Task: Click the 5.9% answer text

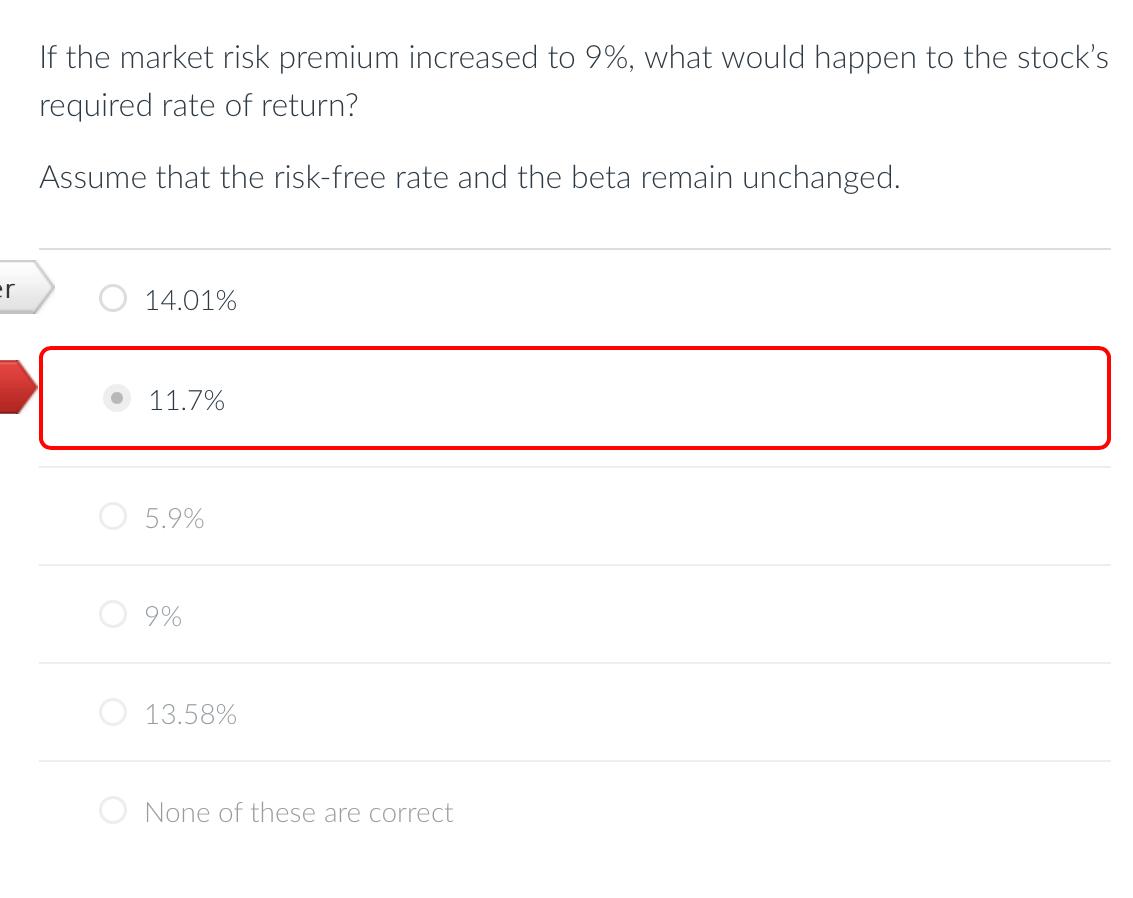Action: point(175,517)
